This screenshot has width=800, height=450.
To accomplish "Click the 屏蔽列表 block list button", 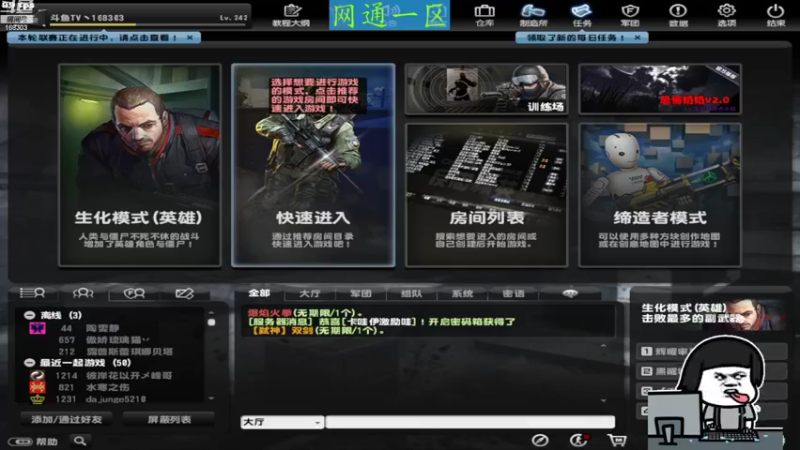I will (169, 419).
